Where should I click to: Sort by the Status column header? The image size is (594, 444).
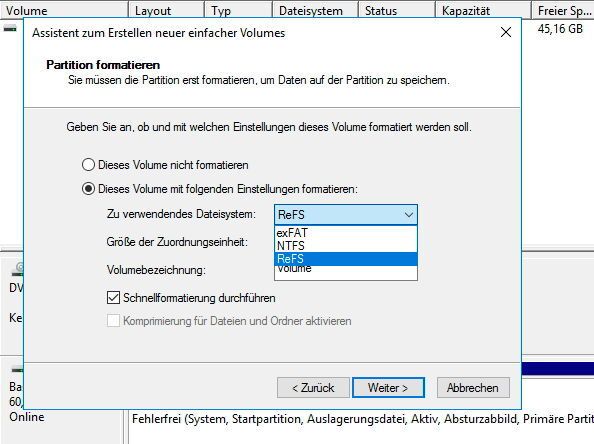pos(397,10)
